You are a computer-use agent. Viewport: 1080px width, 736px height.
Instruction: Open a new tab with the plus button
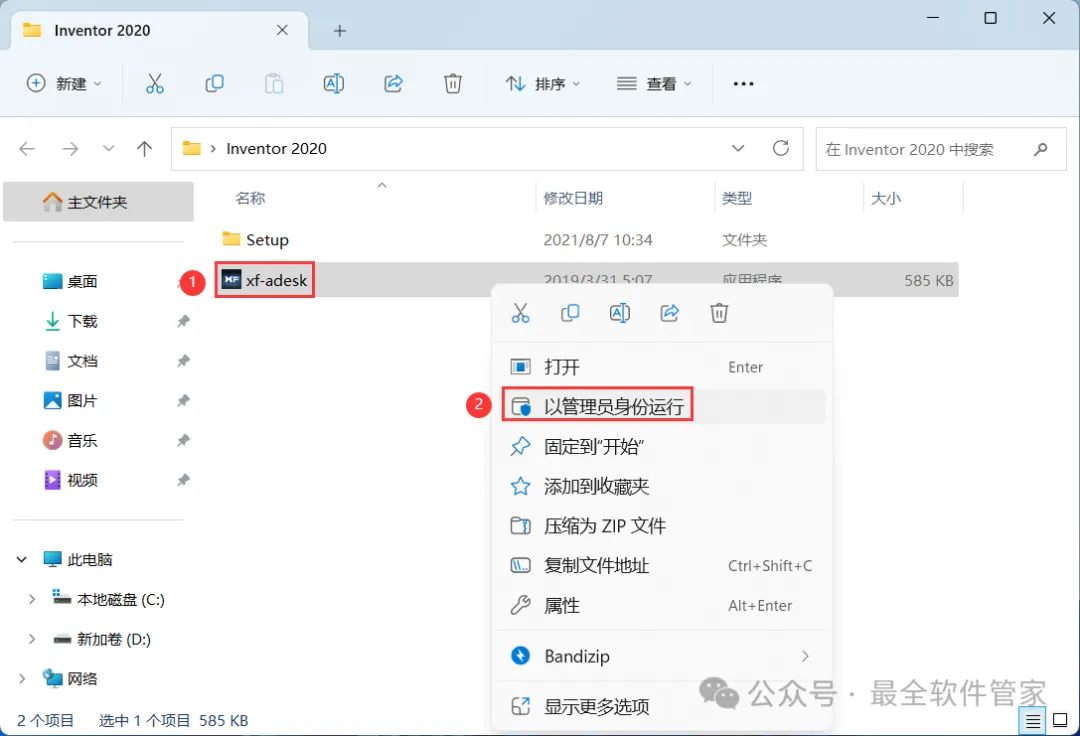coord(340,31)
